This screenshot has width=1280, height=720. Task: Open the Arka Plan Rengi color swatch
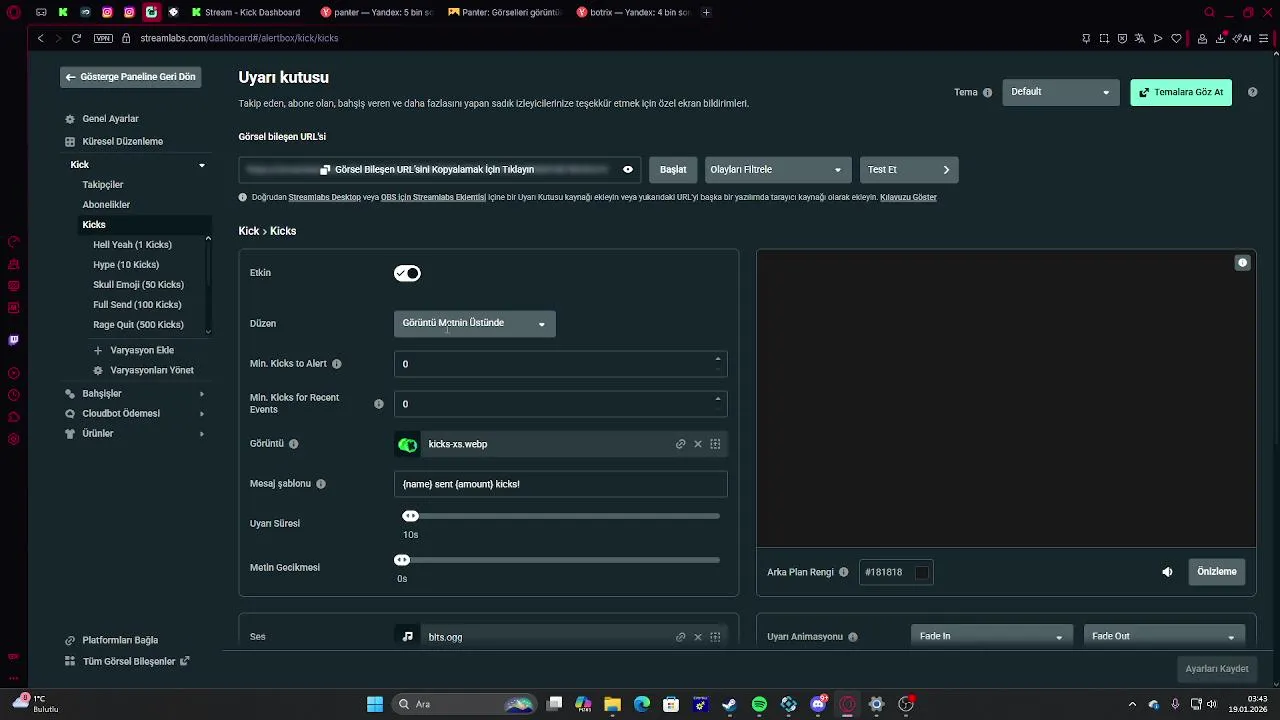[x=922, y=572]
